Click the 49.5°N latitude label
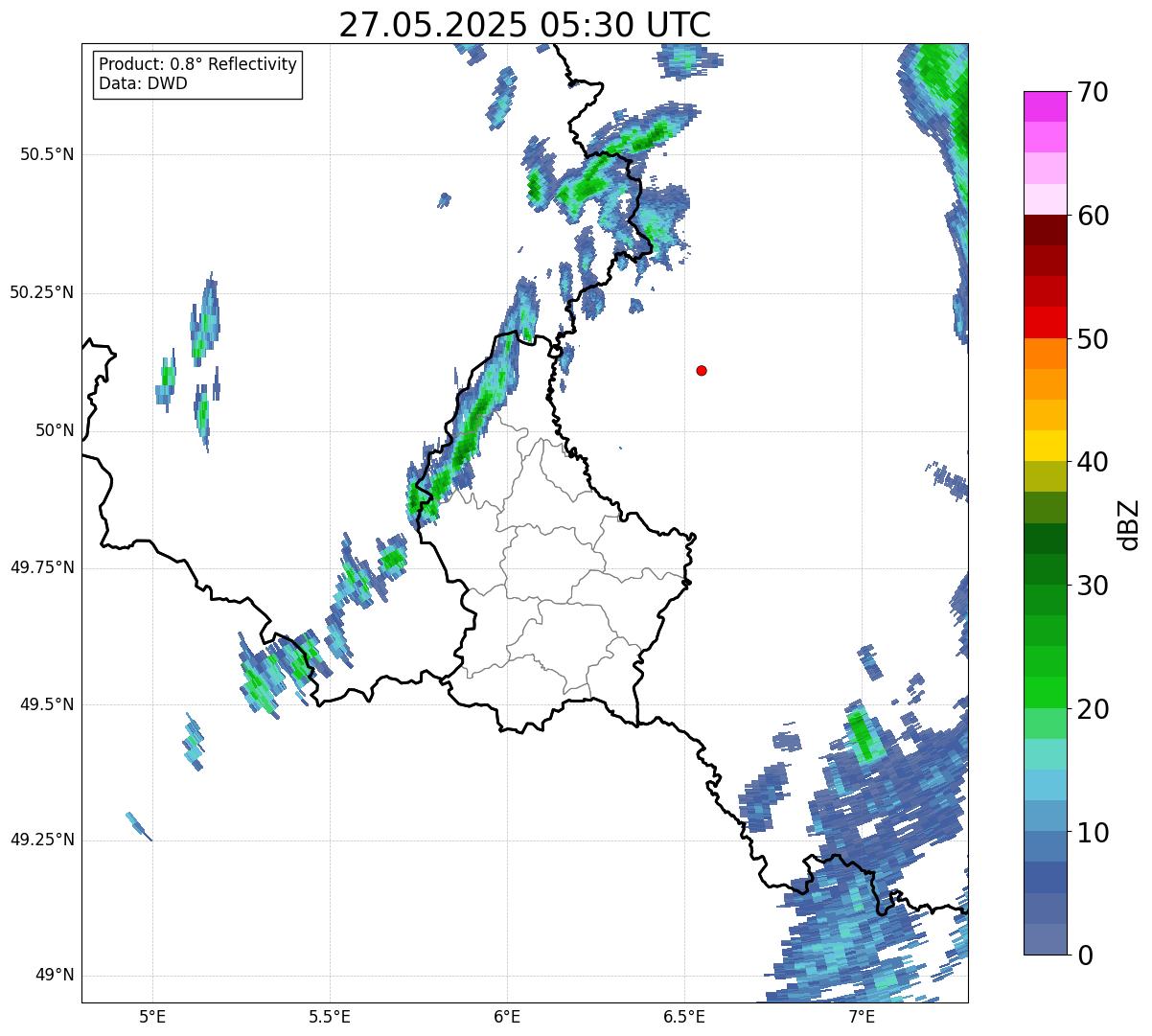1152x1036 pixels. tap(47, 704)
